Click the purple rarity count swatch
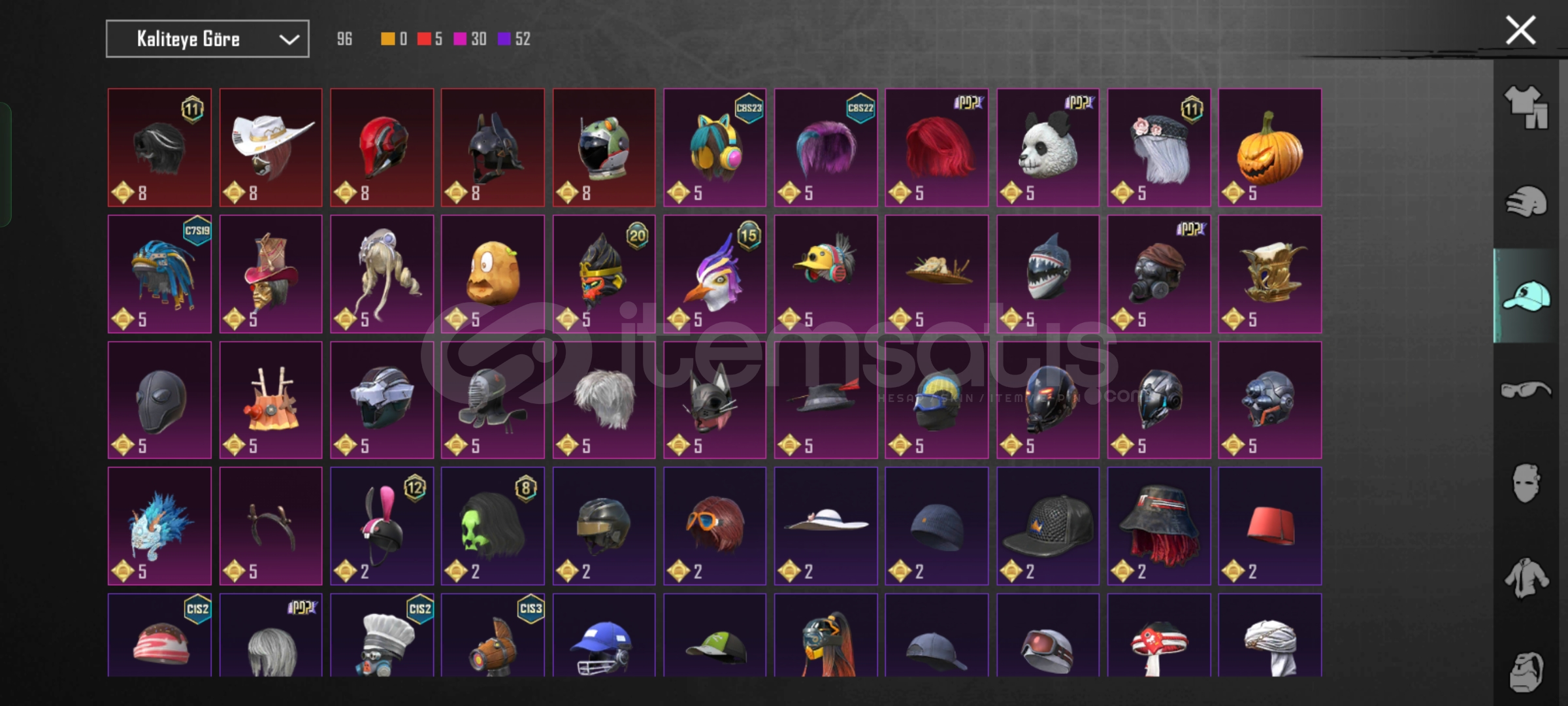 [x=504, y=39]
